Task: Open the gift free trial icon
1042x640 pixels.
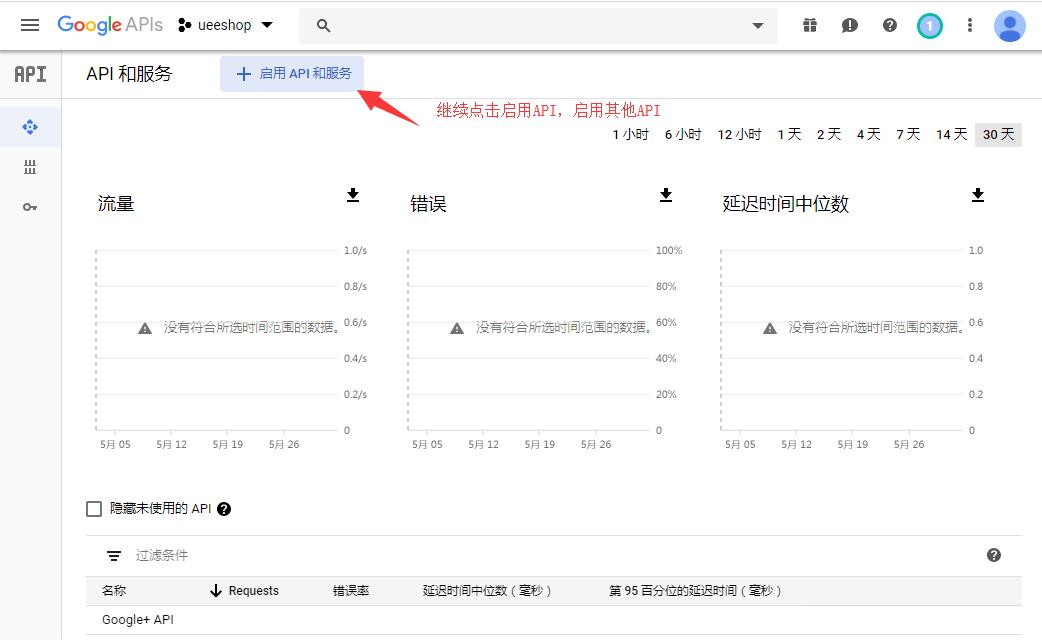Action: click(809, 25)
